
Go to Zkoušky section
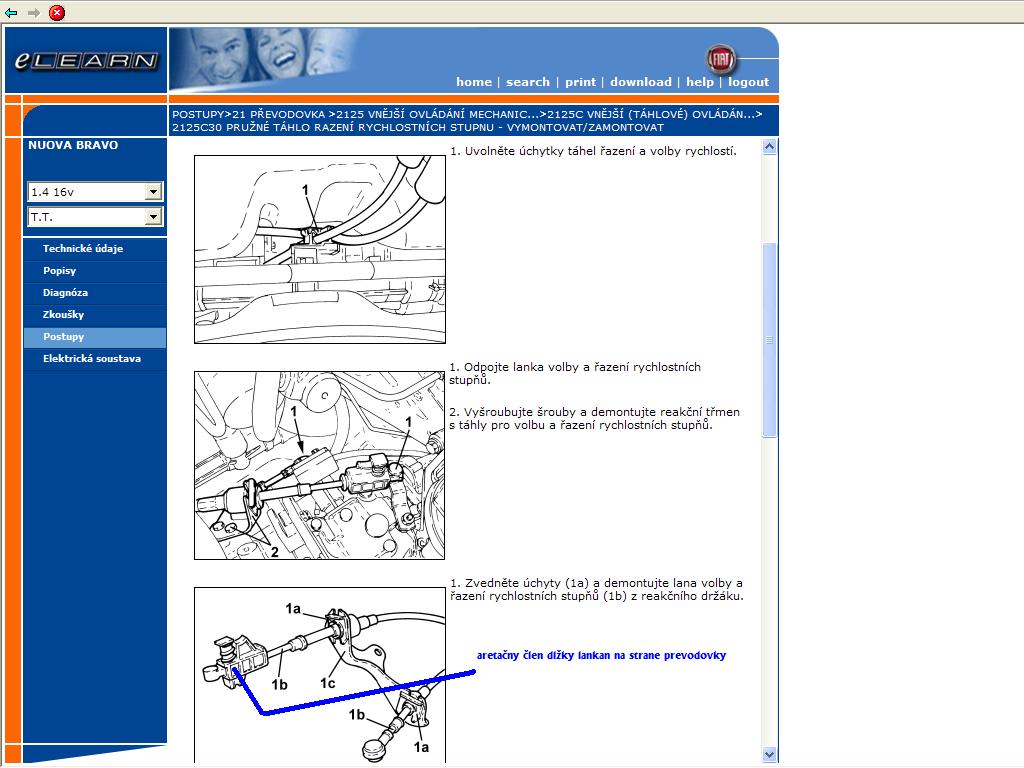64,315
